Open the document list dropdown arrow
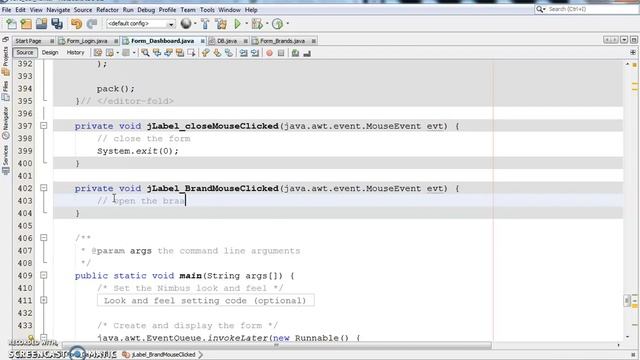Image resolution: width=640 pixels, height=360 pixels. (x=624, y=40)
